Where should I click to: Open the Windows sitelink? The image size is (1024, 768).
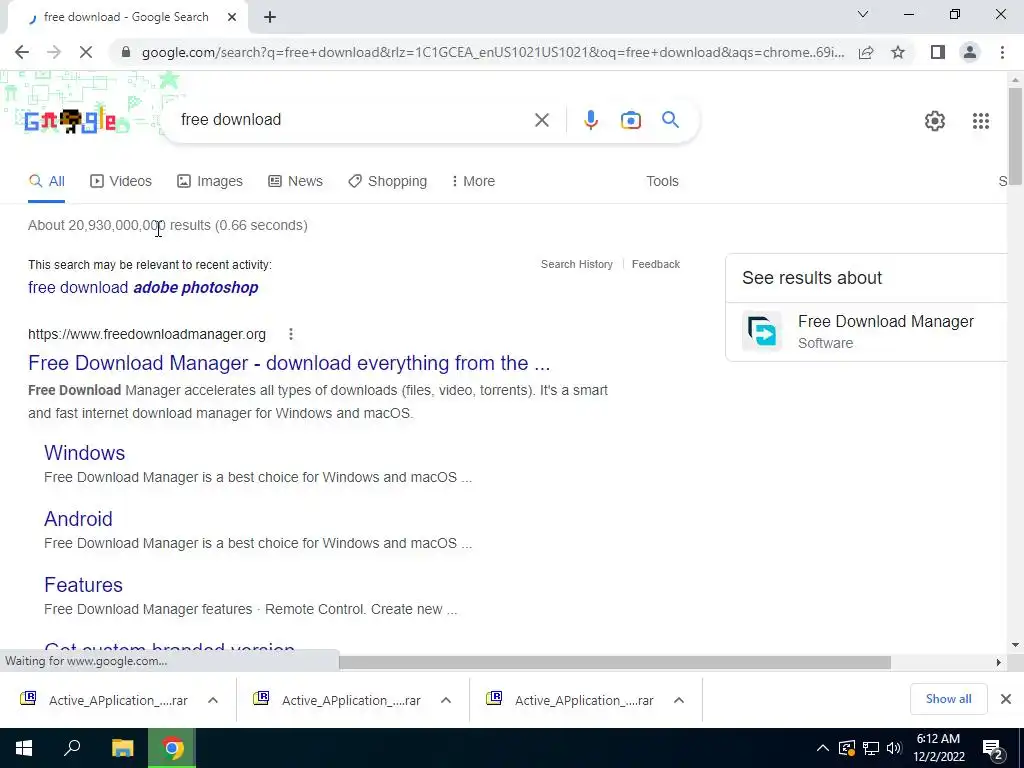(x=84, y=453)
